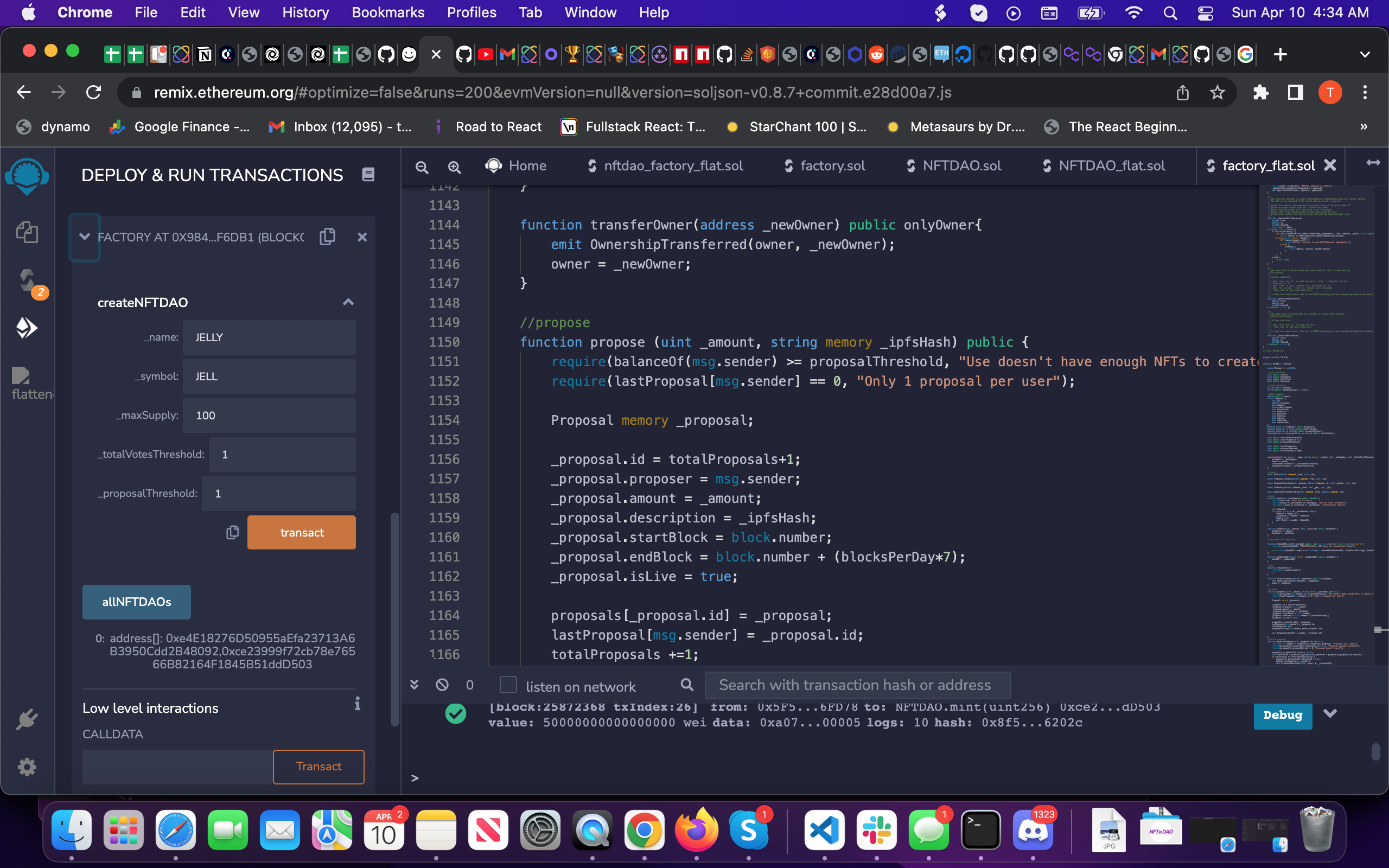Toggle listen on network checkbox
Image resolution: width=1389 pixels, height=868 pixels.
pyautogui.click(x=508, y=685)
